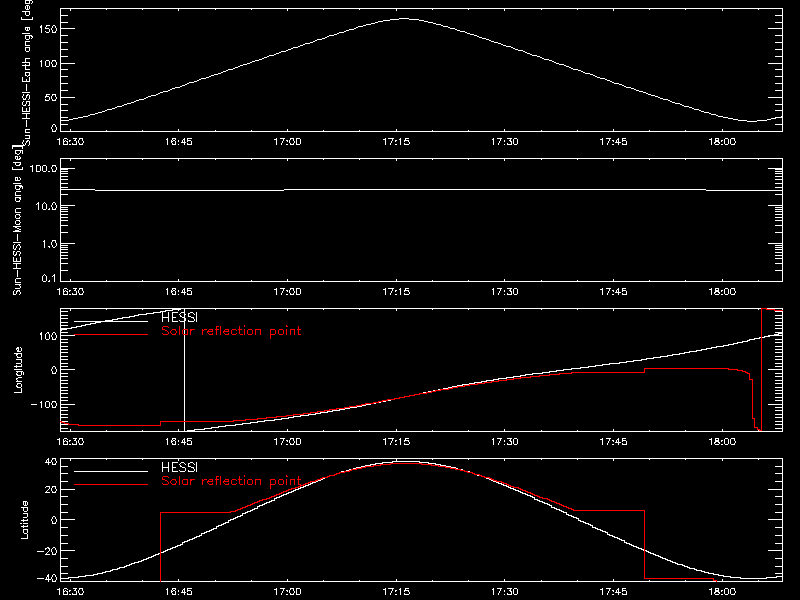
Task: Click the '0.1' tick label on Moon angle plot
Action: tap(49, 278)
